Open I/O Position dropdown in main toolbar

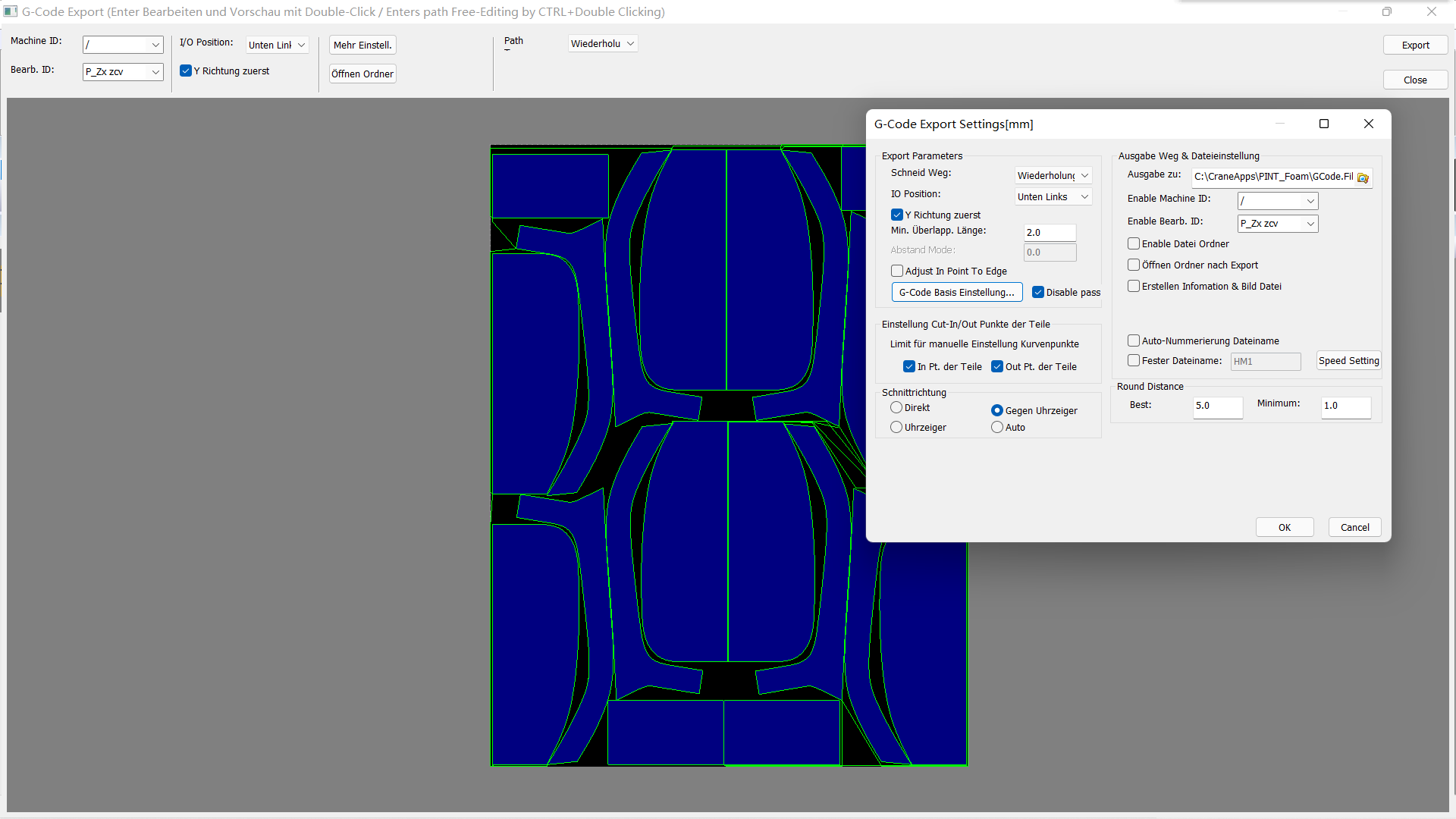(277, 45)
